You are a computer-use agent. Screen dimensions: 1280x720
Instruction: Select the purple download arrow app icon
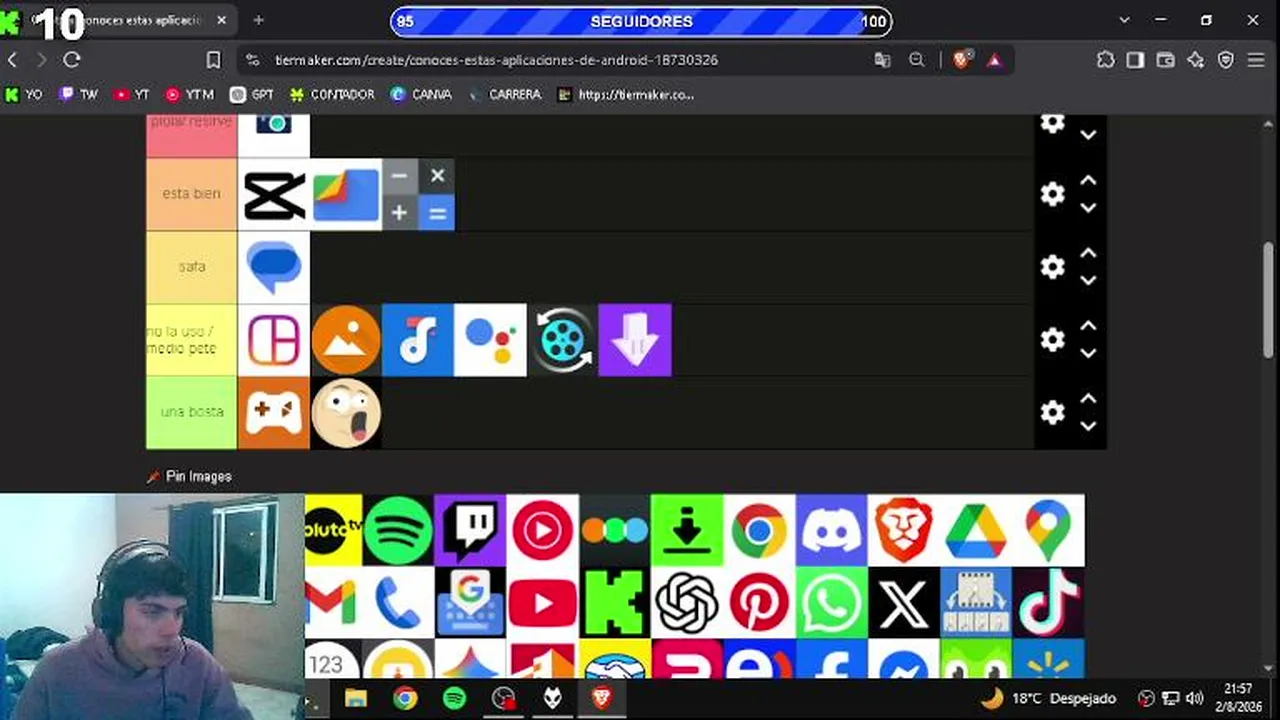point(635,340)
